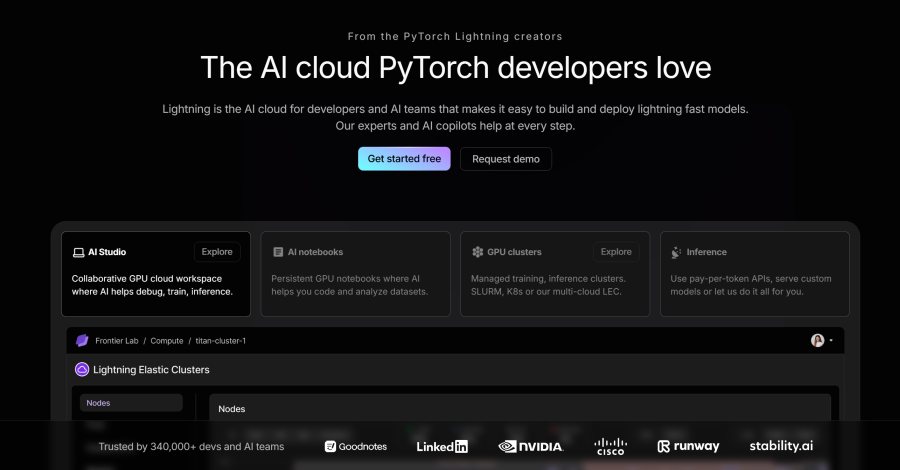Click the Goodnotes logo
The width and height of the screenshot is (900, 470).
[x=356, y=446]
